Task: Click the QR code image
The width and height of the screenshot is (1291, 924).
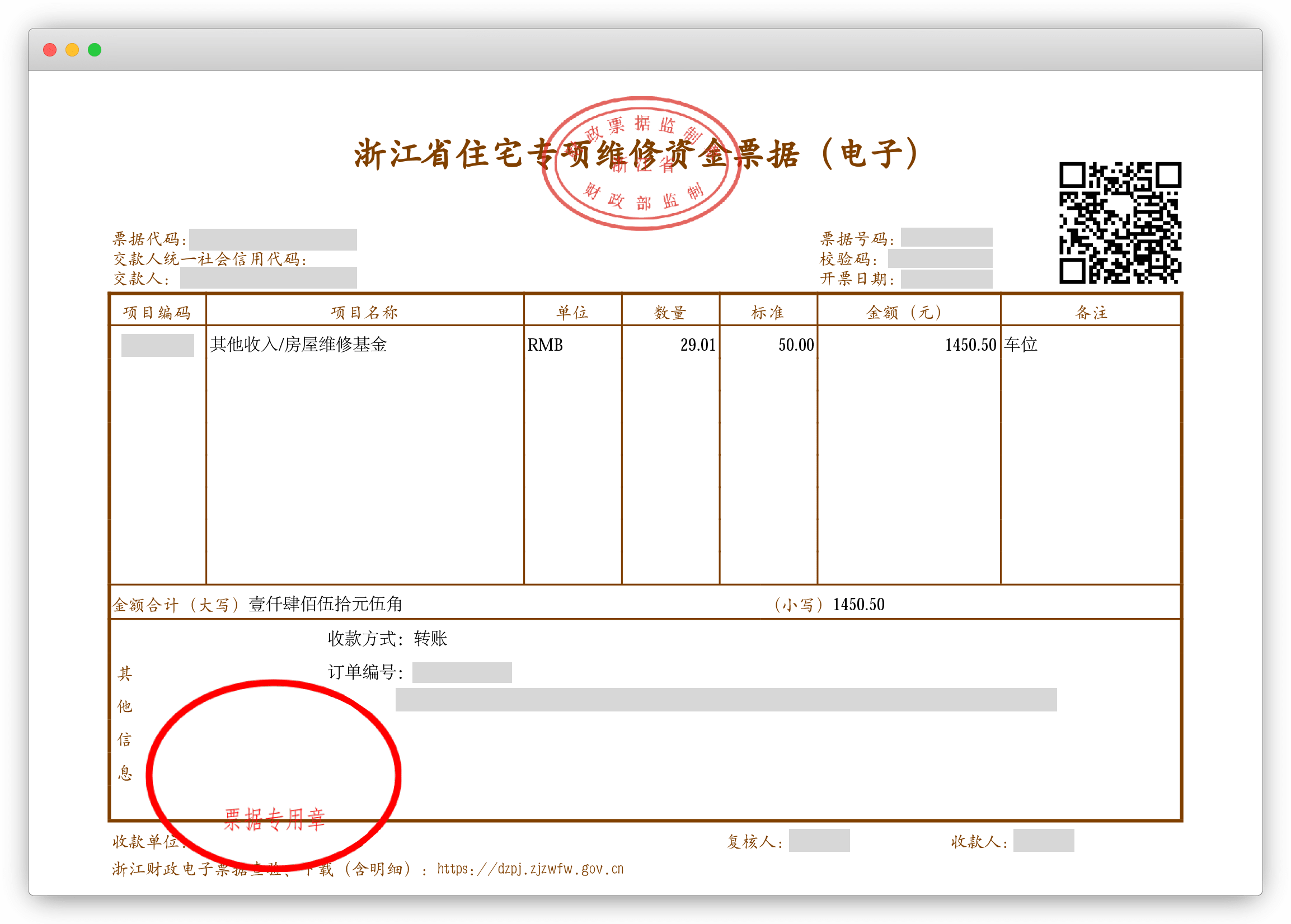Action: click(1120, 223)
